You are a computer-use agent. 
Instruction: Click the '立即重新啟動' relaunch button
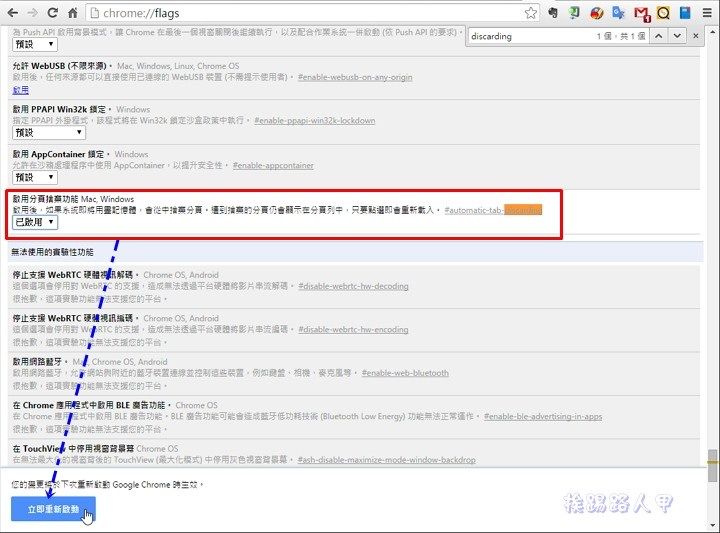click(53, 509)
